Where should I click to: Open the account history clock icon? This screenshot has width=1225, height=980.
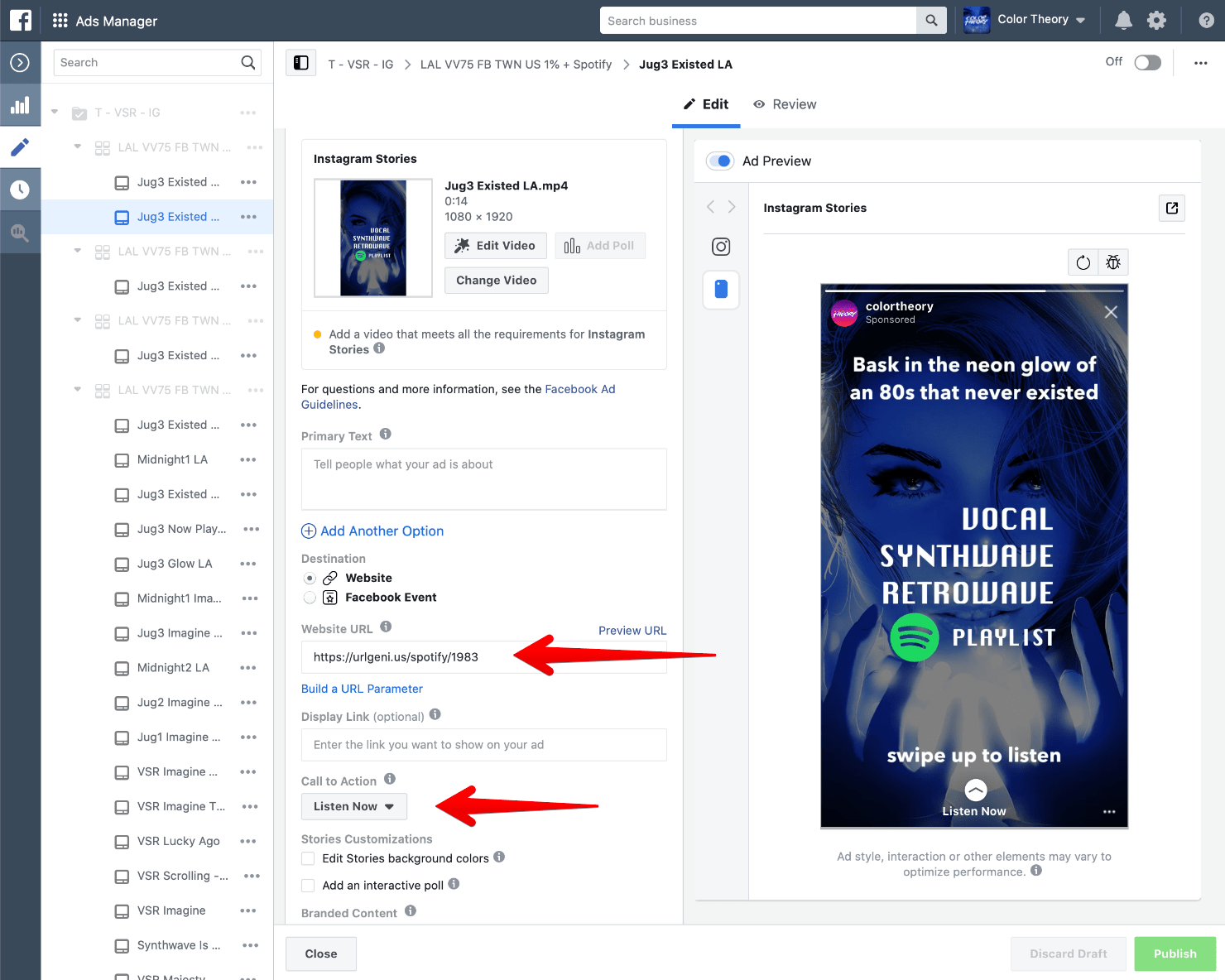tap(21, 188)
